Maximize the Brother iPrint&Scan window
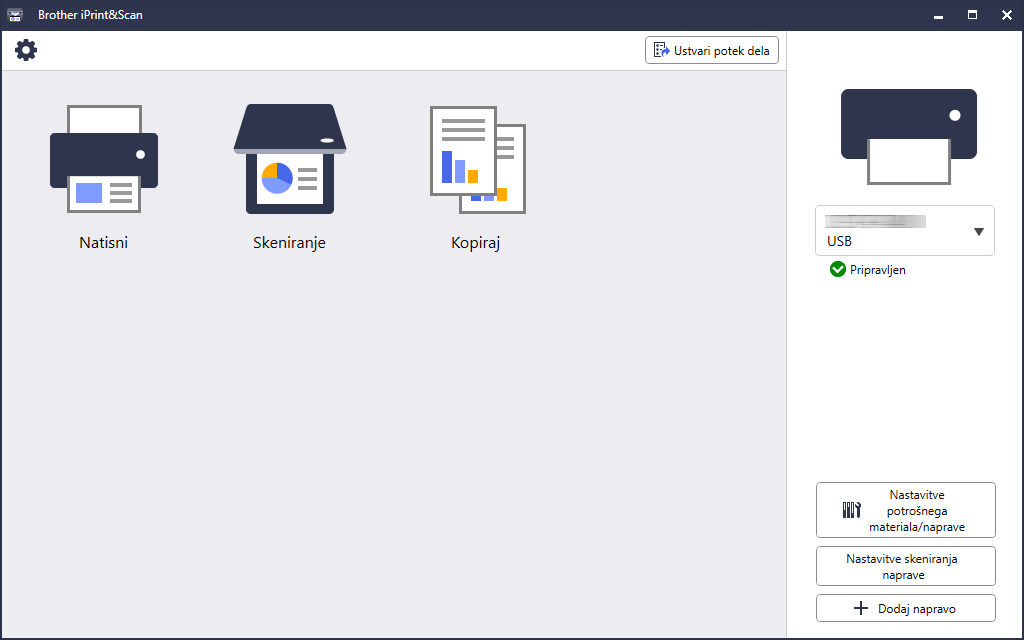This screenshot has height=640, width=1024. tap(972, 14)
